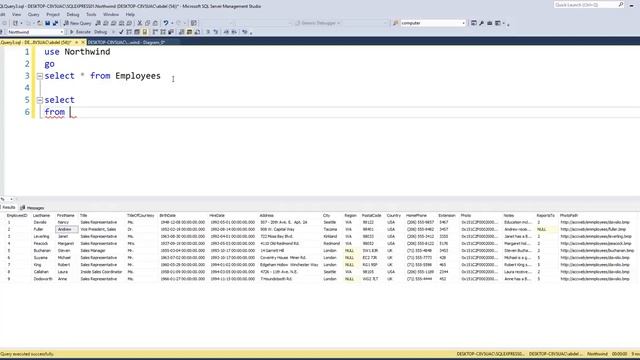Click the BirthDate column header

click(168, 216)
